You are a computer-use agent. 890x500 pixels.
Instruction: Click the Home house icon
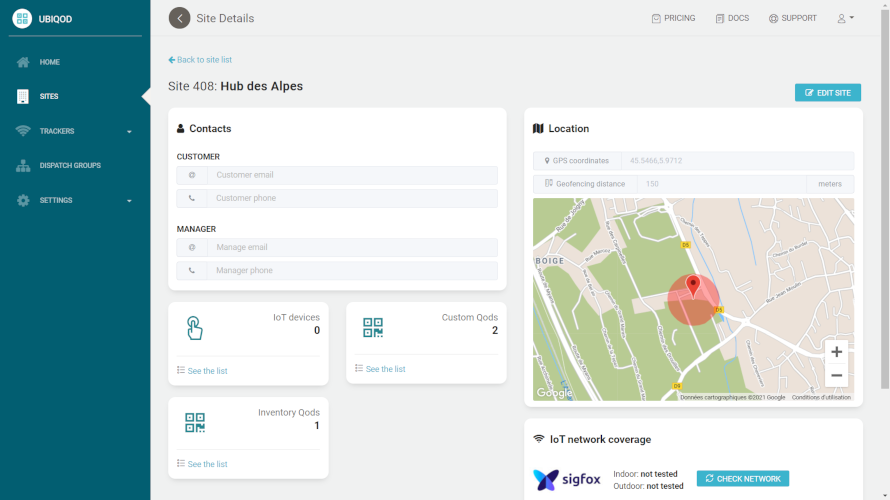click(x=23, y=62)
